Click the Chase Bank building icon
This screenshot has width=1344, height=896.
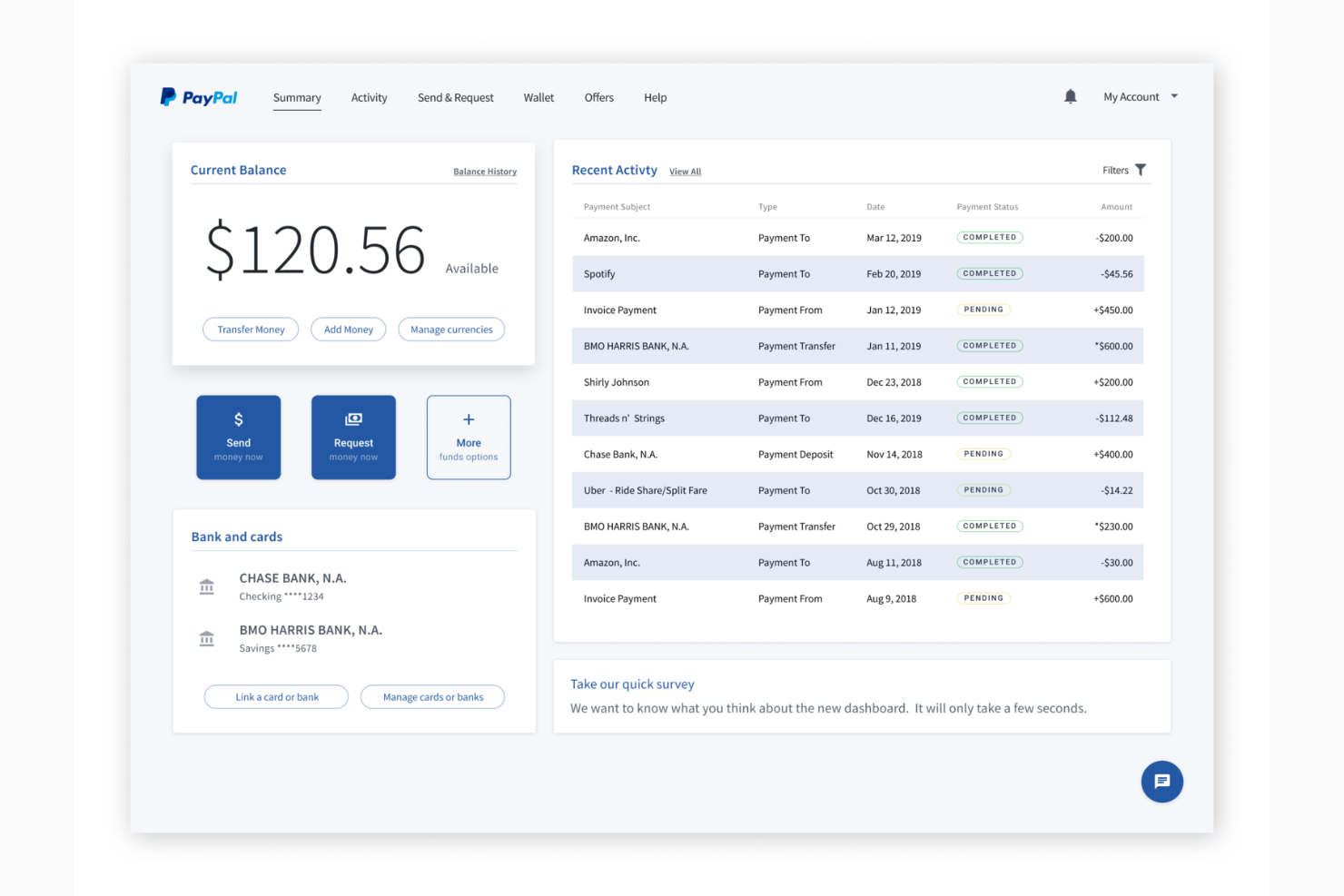pos(207,586)
